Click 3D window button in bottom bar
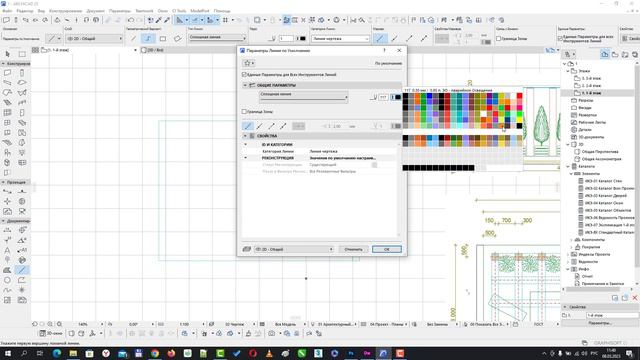The width and height of the screenshot is (640, 360). [x=51, y=333]
